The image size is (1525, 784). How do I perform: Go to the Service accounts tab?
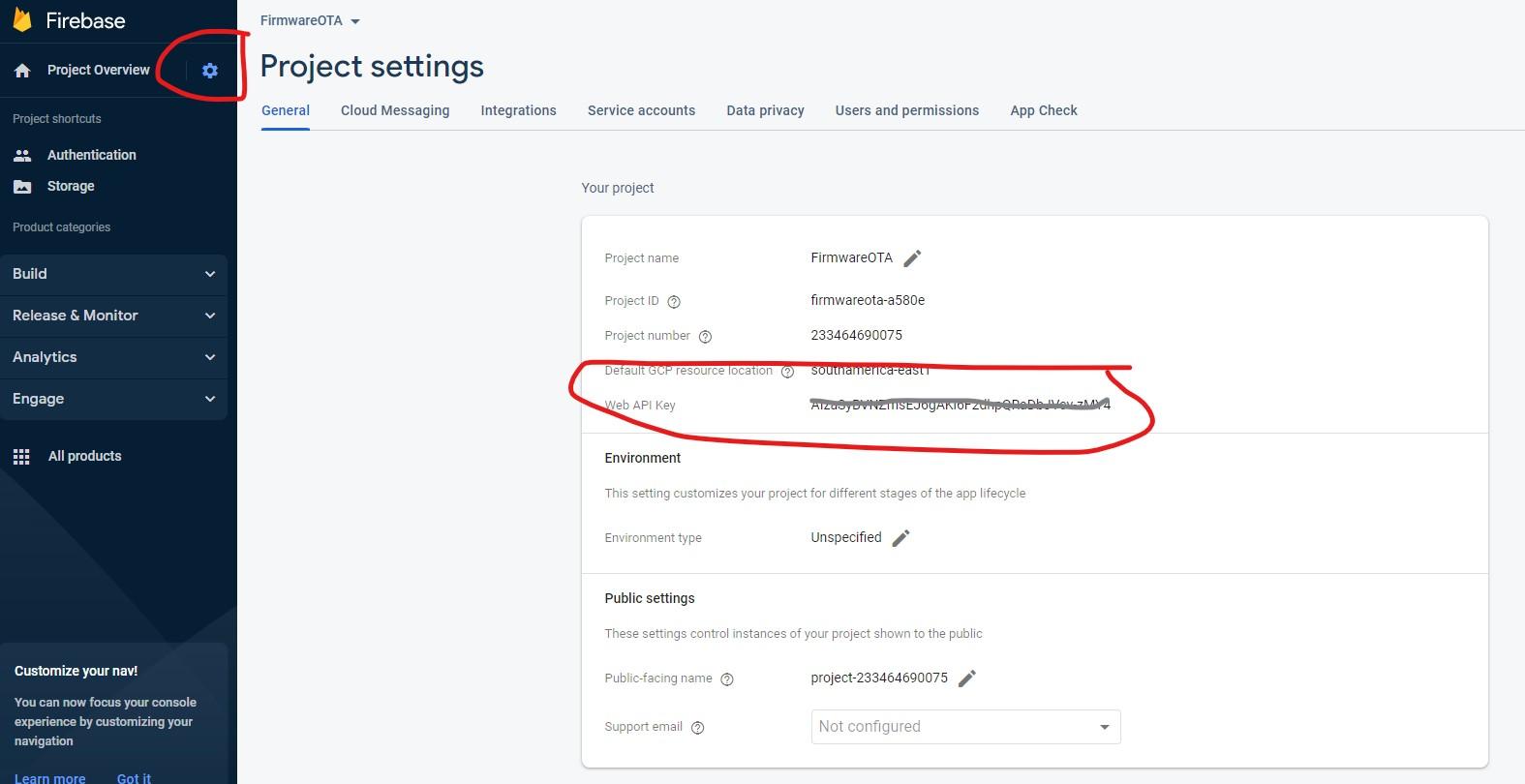tap(641, 110)
